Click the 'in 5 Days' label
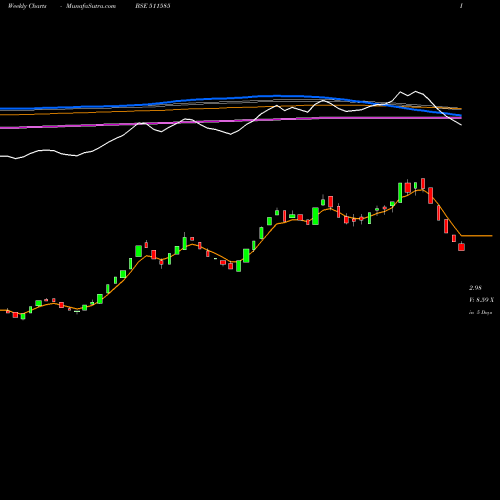500x500 pixels. pos(480,313)
